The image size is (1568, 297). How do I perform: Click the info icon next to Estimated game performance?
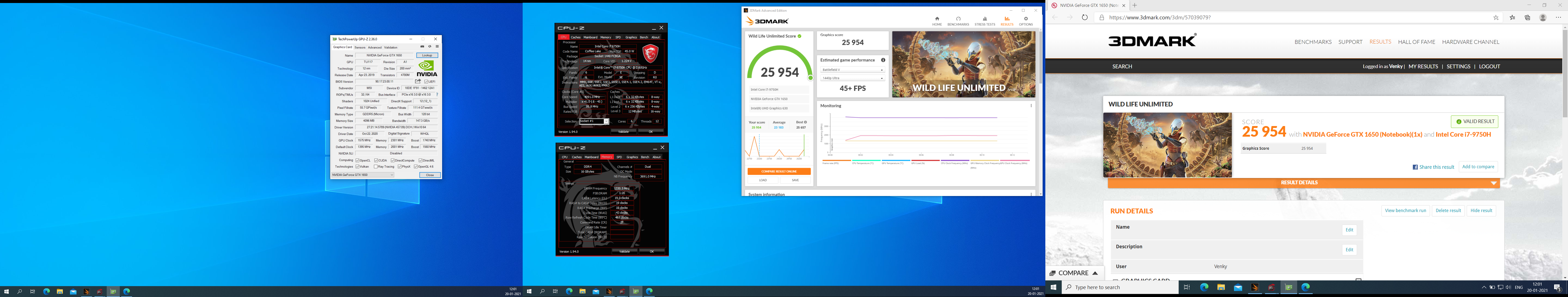[883, 60]
